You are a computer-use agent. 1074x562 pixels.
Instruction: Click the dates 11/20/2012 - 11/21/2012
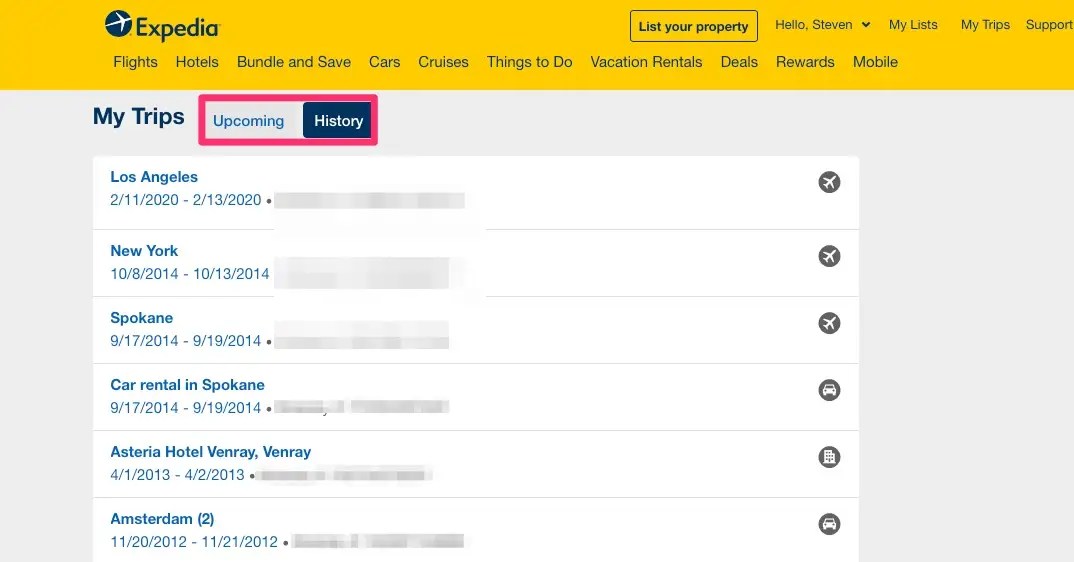tap(194, 542)
